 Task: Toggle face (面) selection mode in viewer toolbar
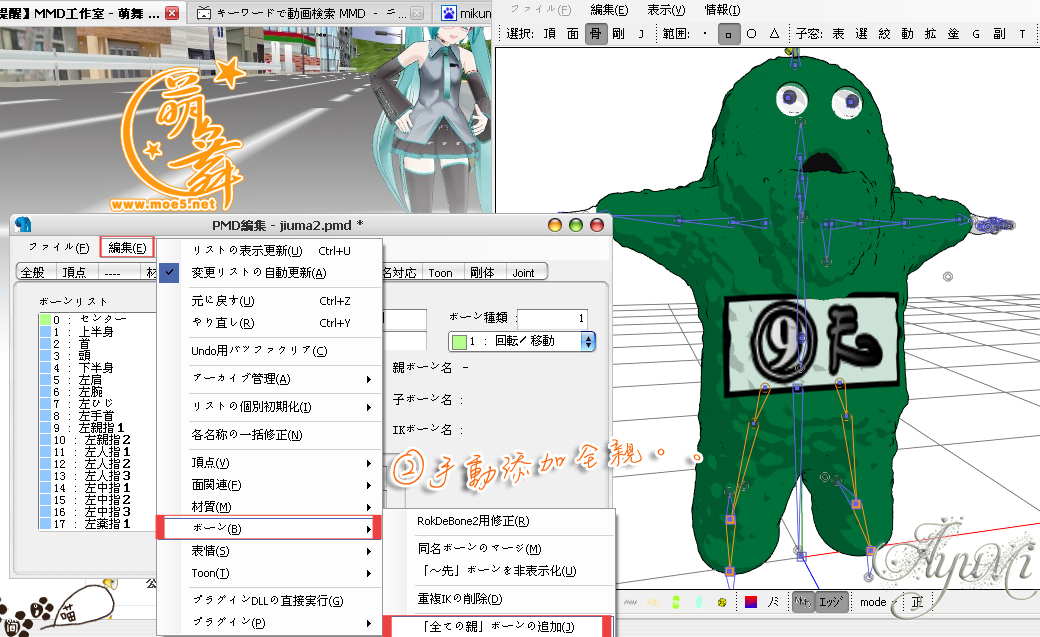573,33
